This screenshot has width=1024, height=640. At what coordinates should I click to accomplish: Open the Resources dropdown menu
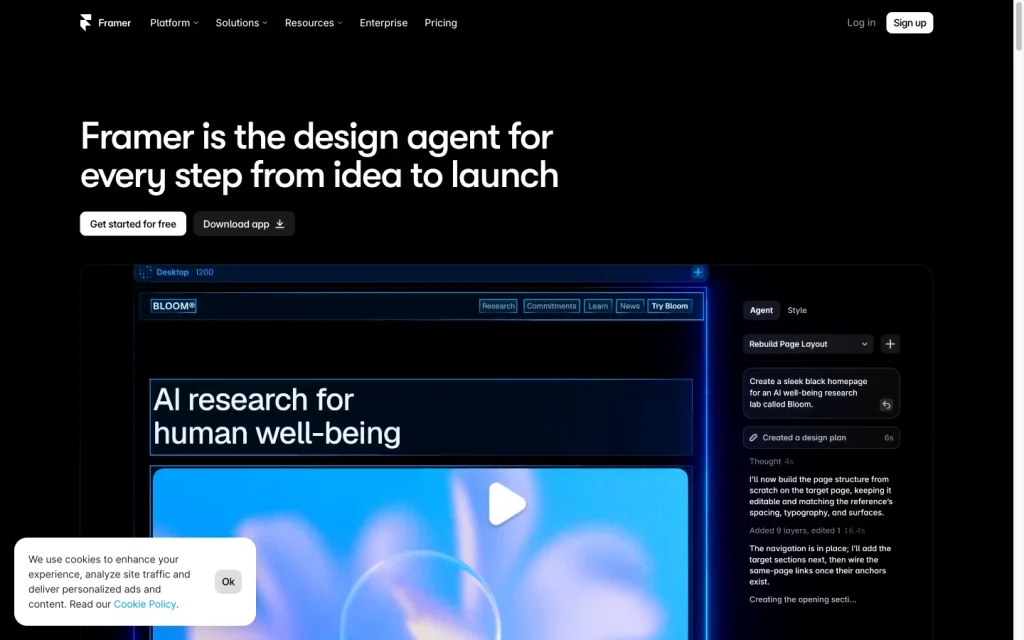click(x=313, y=23)
